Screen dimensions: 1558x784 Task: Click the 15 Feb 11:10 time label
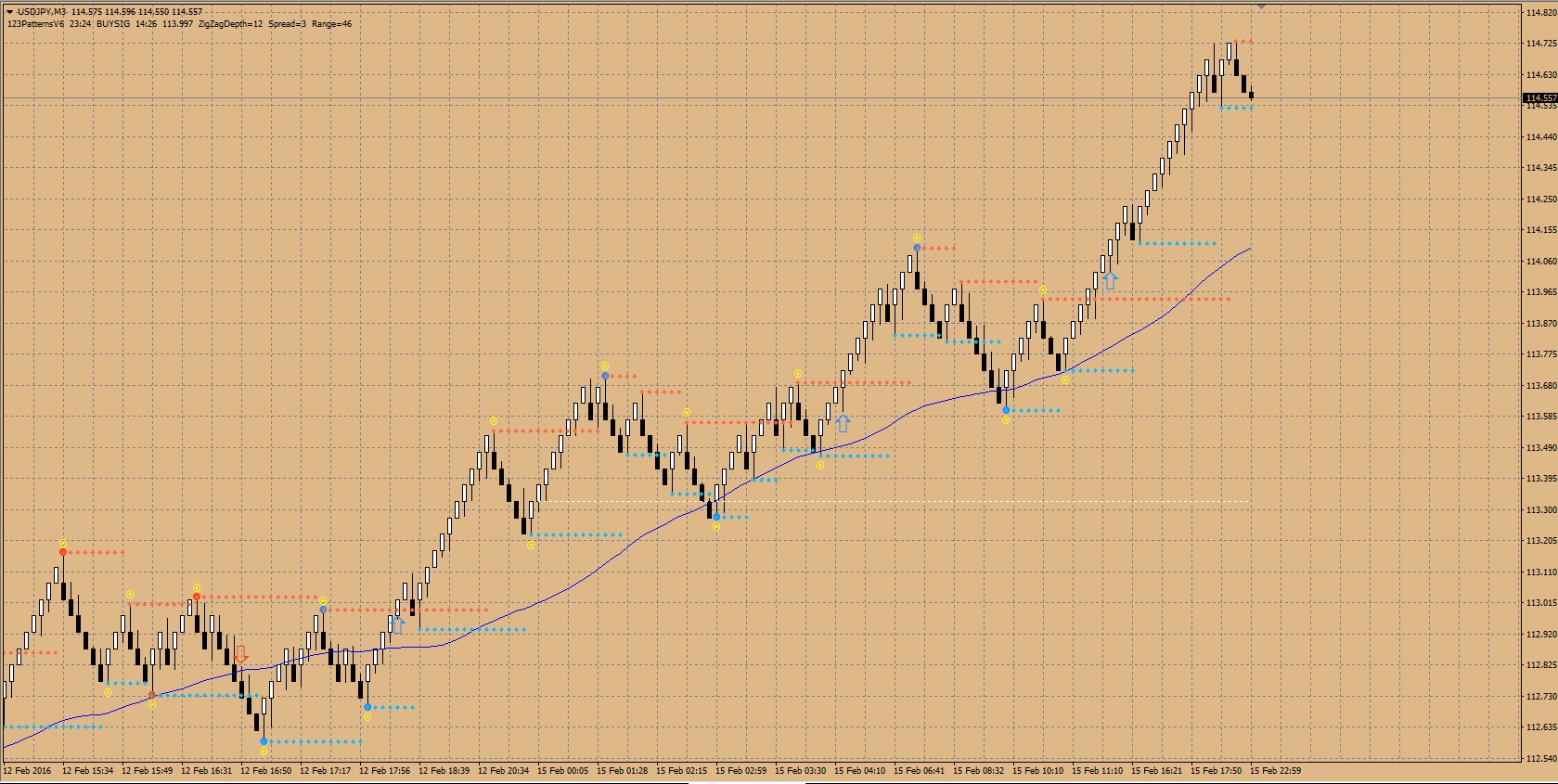click(1098, 770)
